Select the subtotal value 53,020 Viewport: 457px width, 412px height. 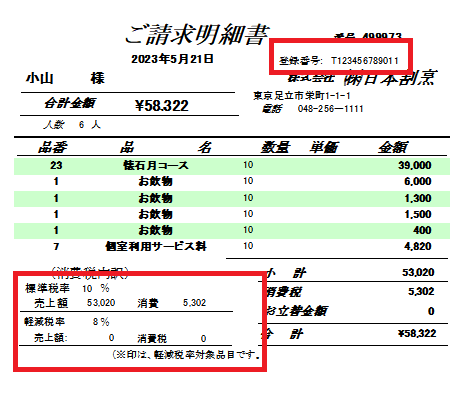point(418,272)
